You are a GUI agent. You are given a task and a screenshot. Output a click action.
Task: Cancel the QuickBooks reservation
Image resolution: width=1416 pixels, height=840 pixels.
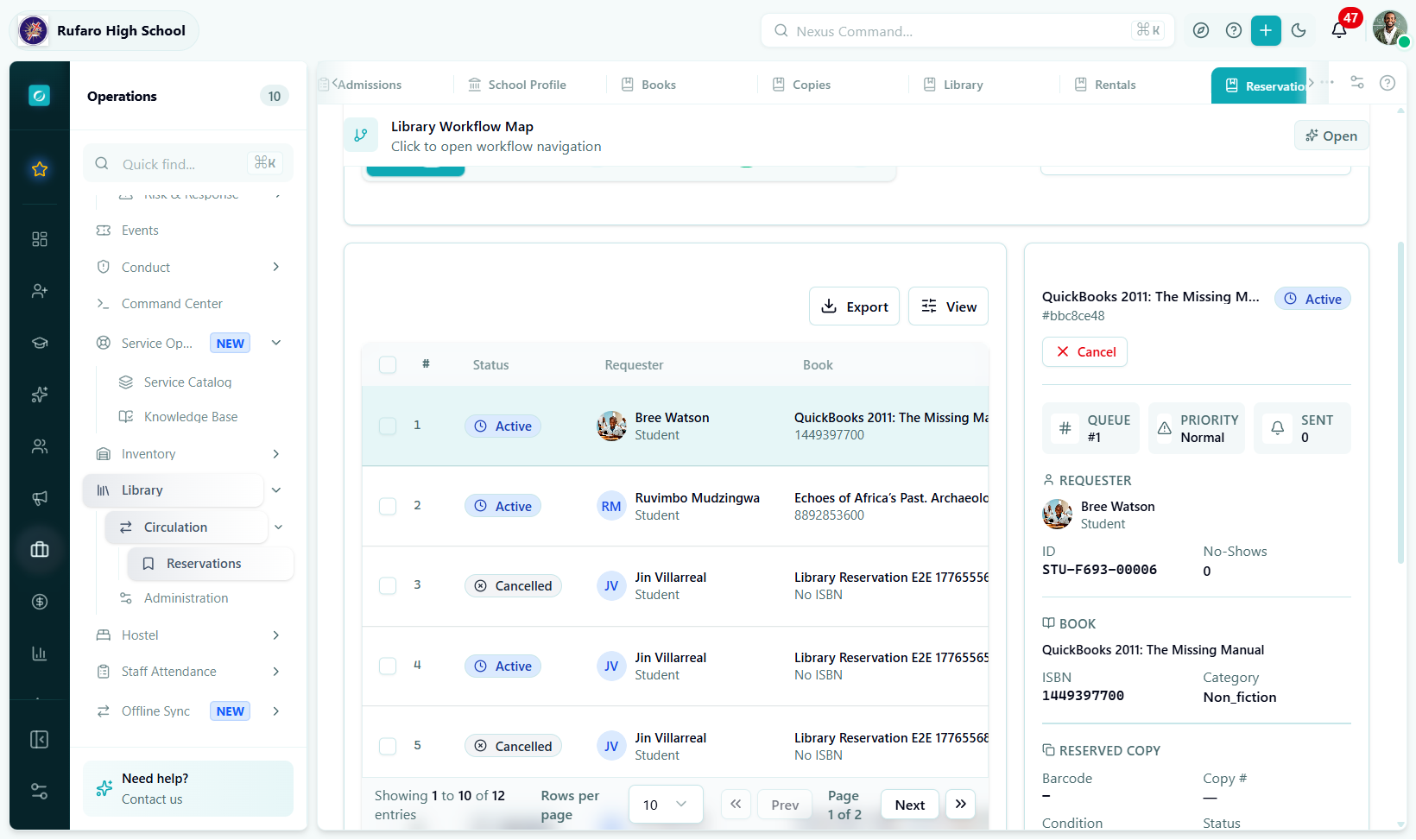click(1084, 352)
